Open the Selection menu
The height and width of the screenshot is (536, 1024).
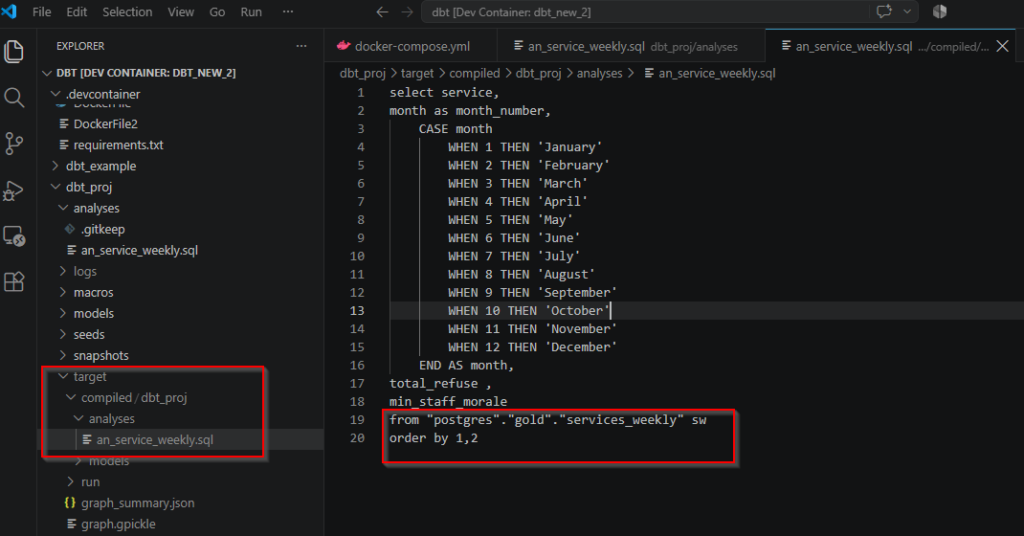[127, 12]
